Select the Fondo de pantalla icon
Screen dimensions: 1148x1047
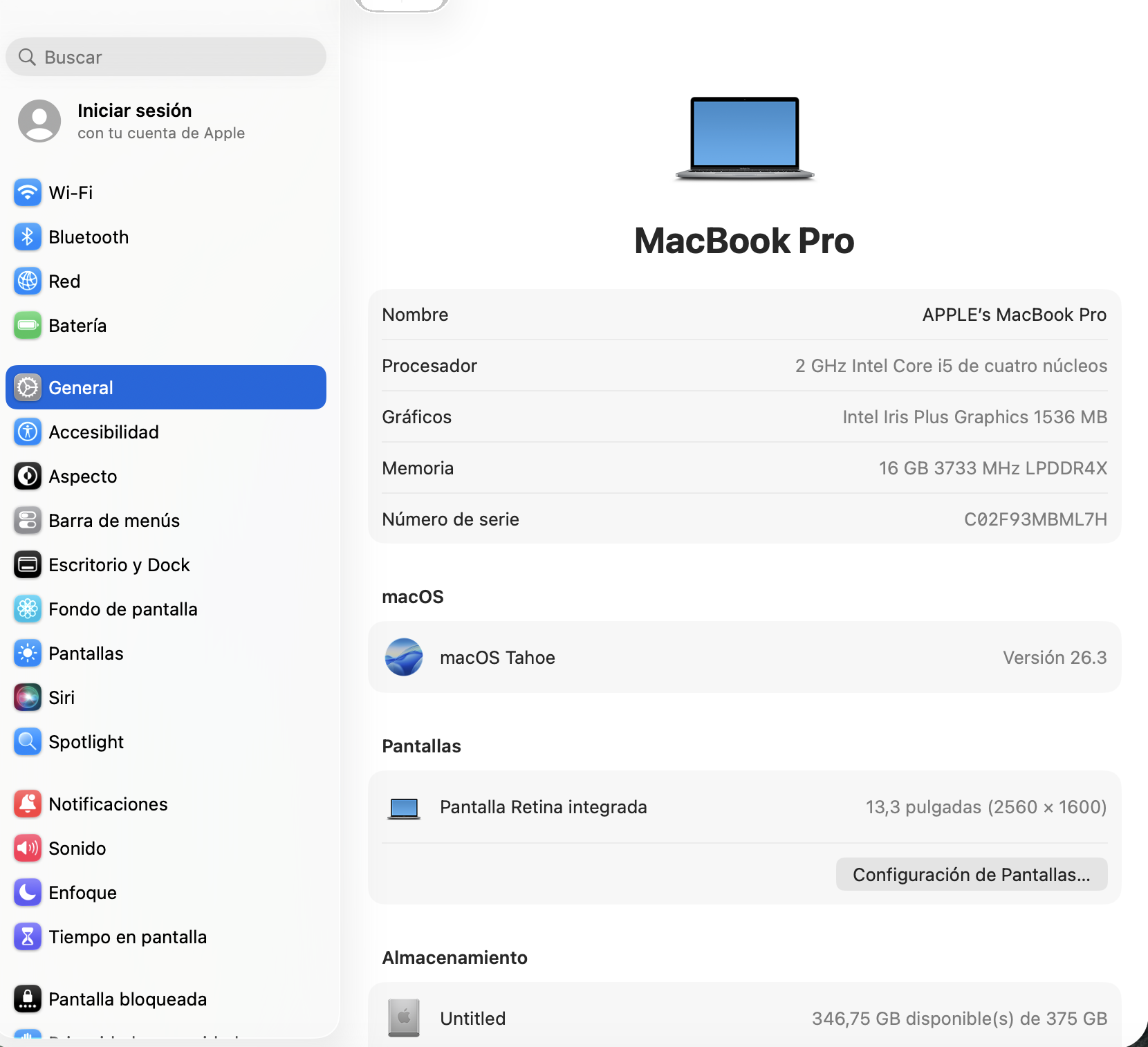pos(28,609)
